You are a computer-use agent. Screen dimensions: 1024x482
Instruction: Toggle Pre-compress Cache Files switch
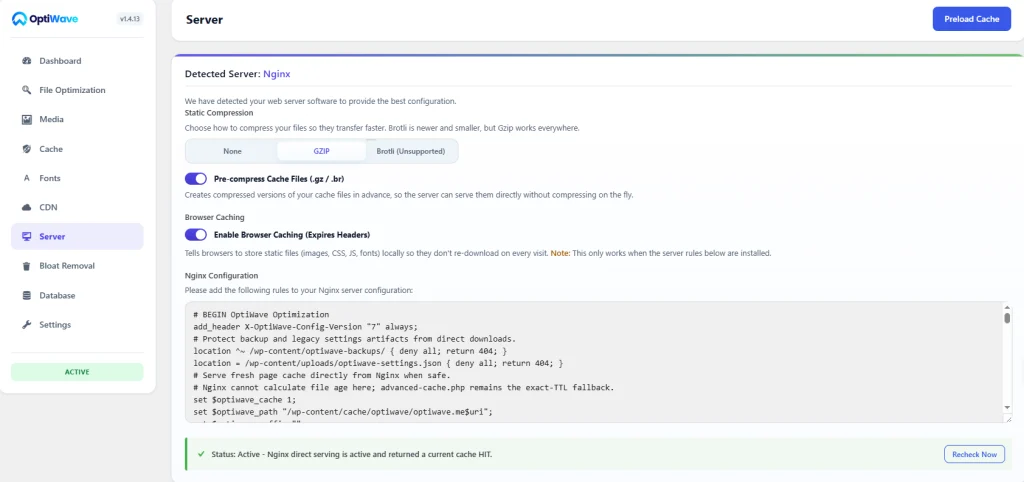[x=196, y=179]
